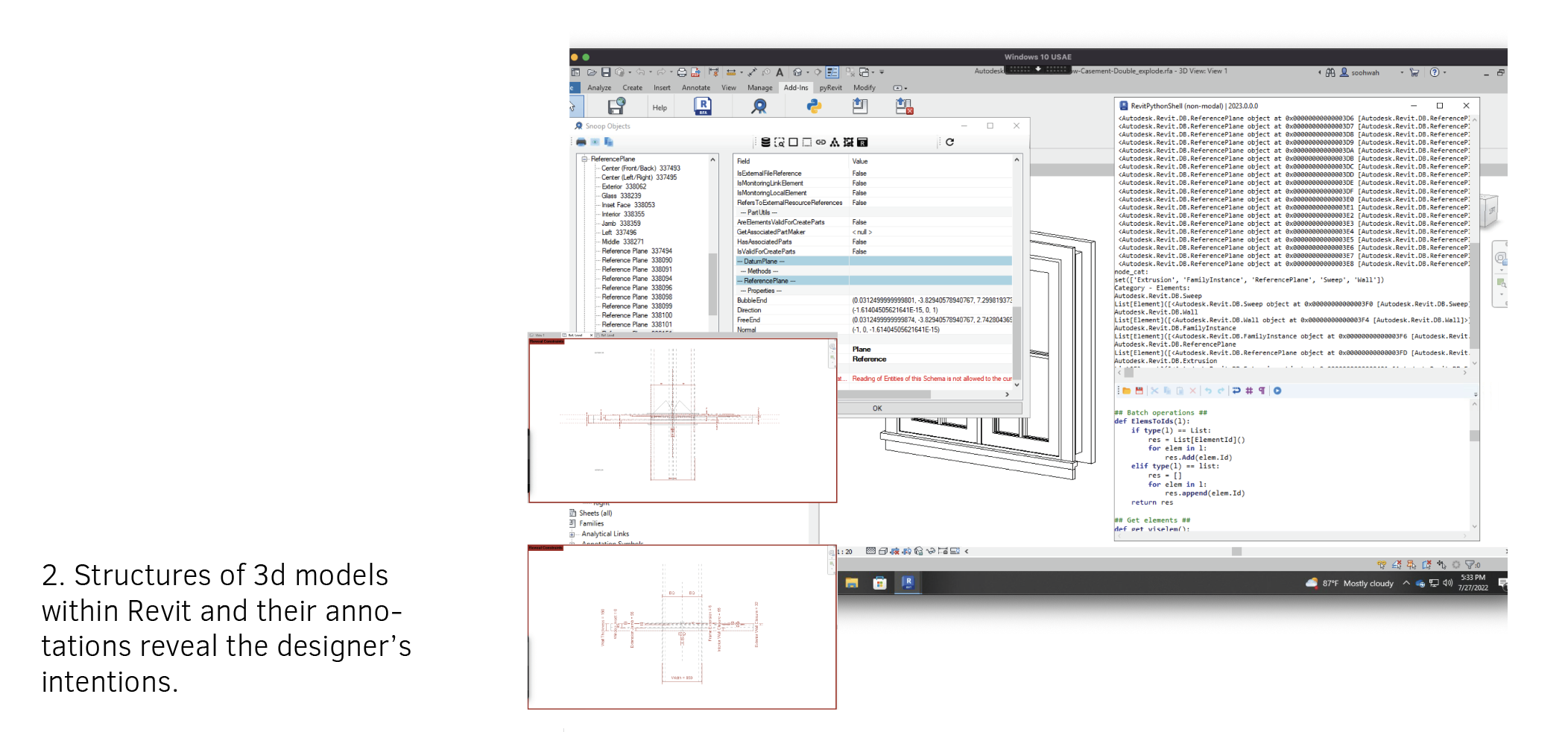Select the BubbleEnd field row
Viewport: 1568px width, 732px height.
(873, 300)
